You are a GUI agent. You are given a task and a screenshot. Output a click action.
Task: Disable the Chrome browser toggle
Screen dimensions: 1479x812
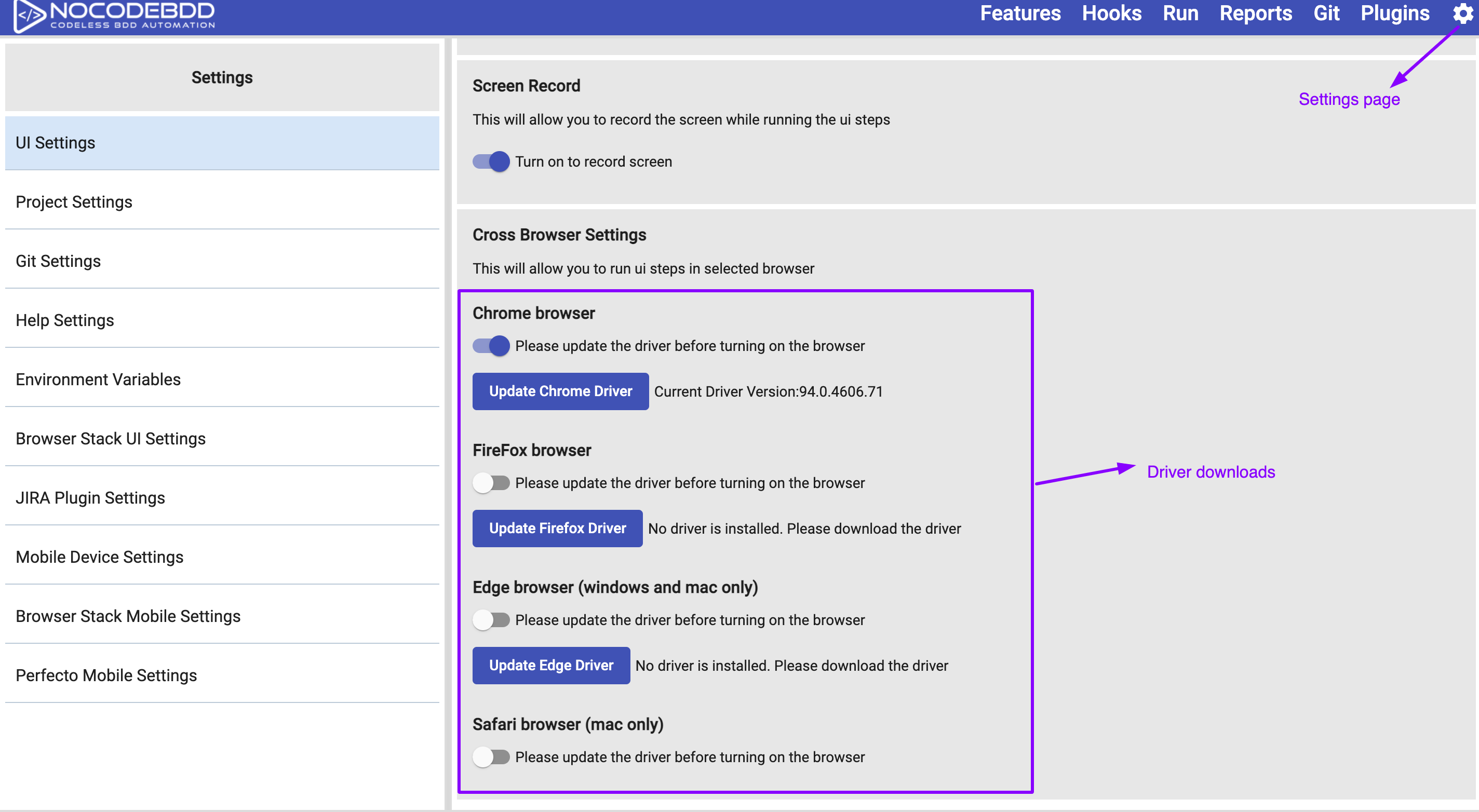pos(491,345)
